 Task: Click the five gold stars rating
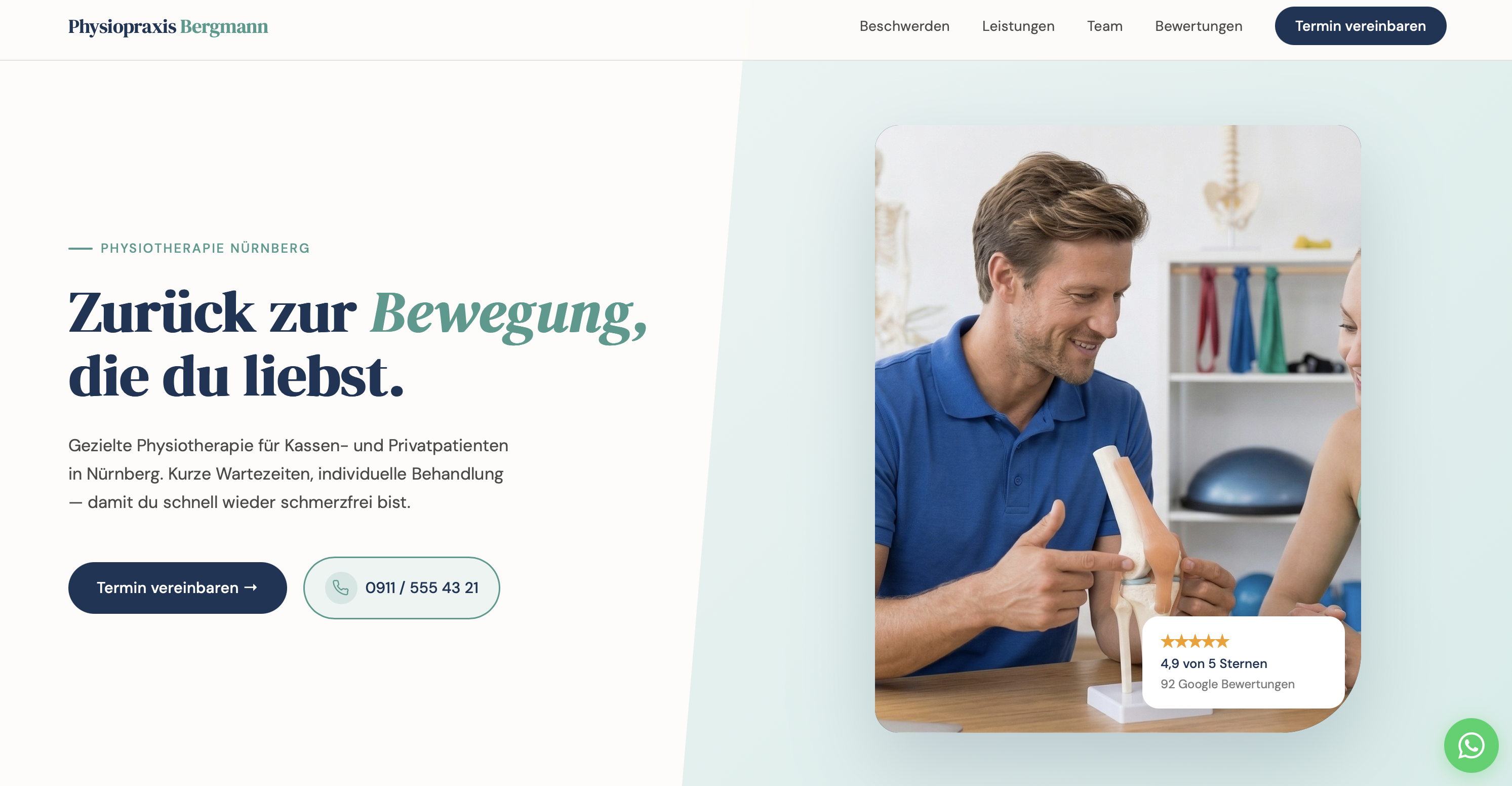(x=1195, y=641)
